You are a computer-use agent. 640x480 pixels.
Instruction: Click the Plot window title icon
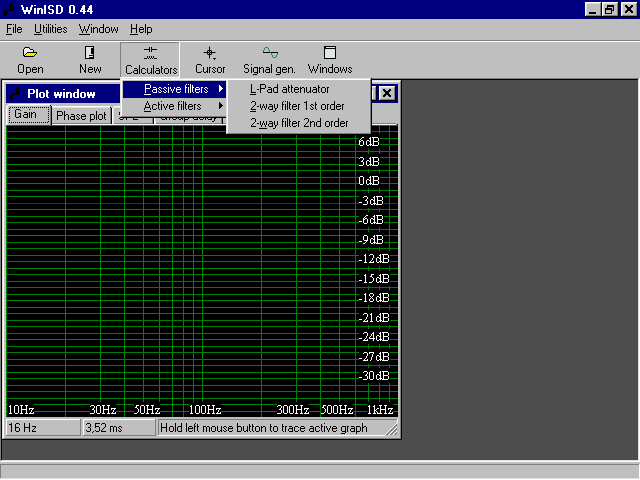coord(16,93)
